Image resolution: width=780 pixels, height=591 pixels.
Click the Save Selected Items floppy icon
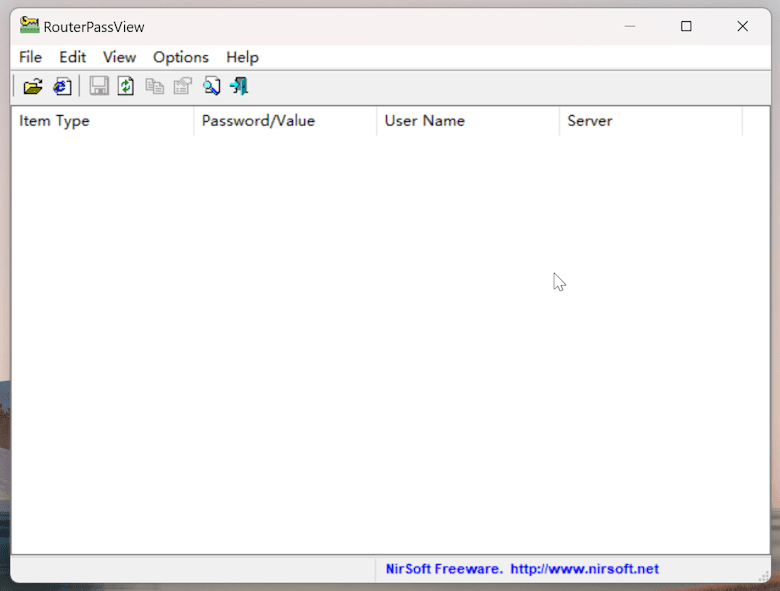tap(99, 86)
